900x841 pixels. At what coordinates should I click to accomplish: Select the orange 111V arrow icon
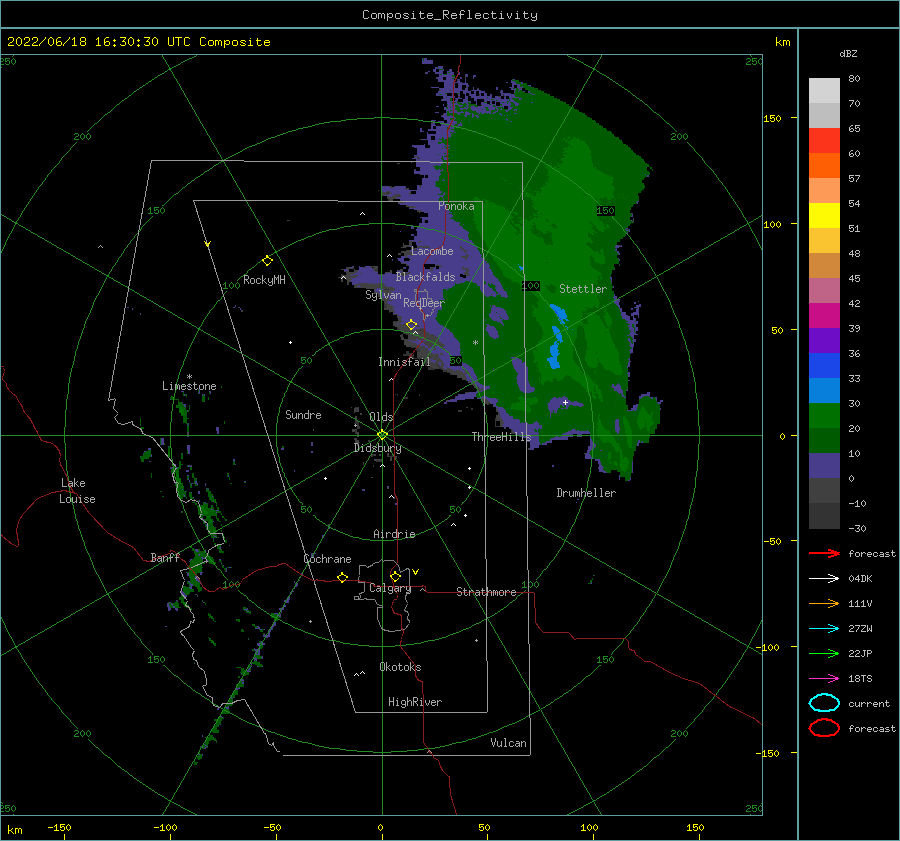(x=824, y=603)
